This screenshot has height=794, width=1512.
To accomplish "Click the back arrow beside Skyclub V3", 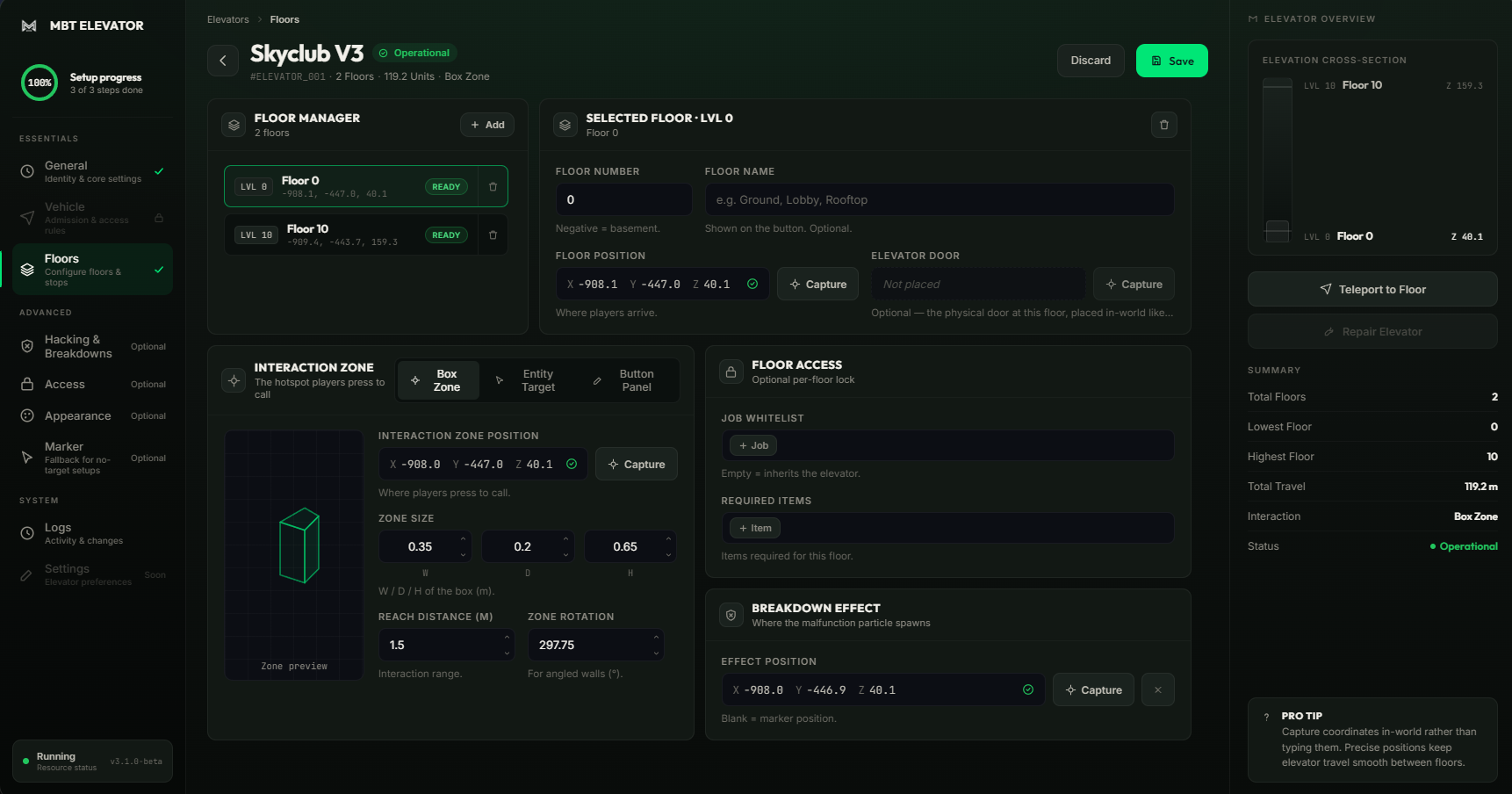I will [x=223, y=61].
